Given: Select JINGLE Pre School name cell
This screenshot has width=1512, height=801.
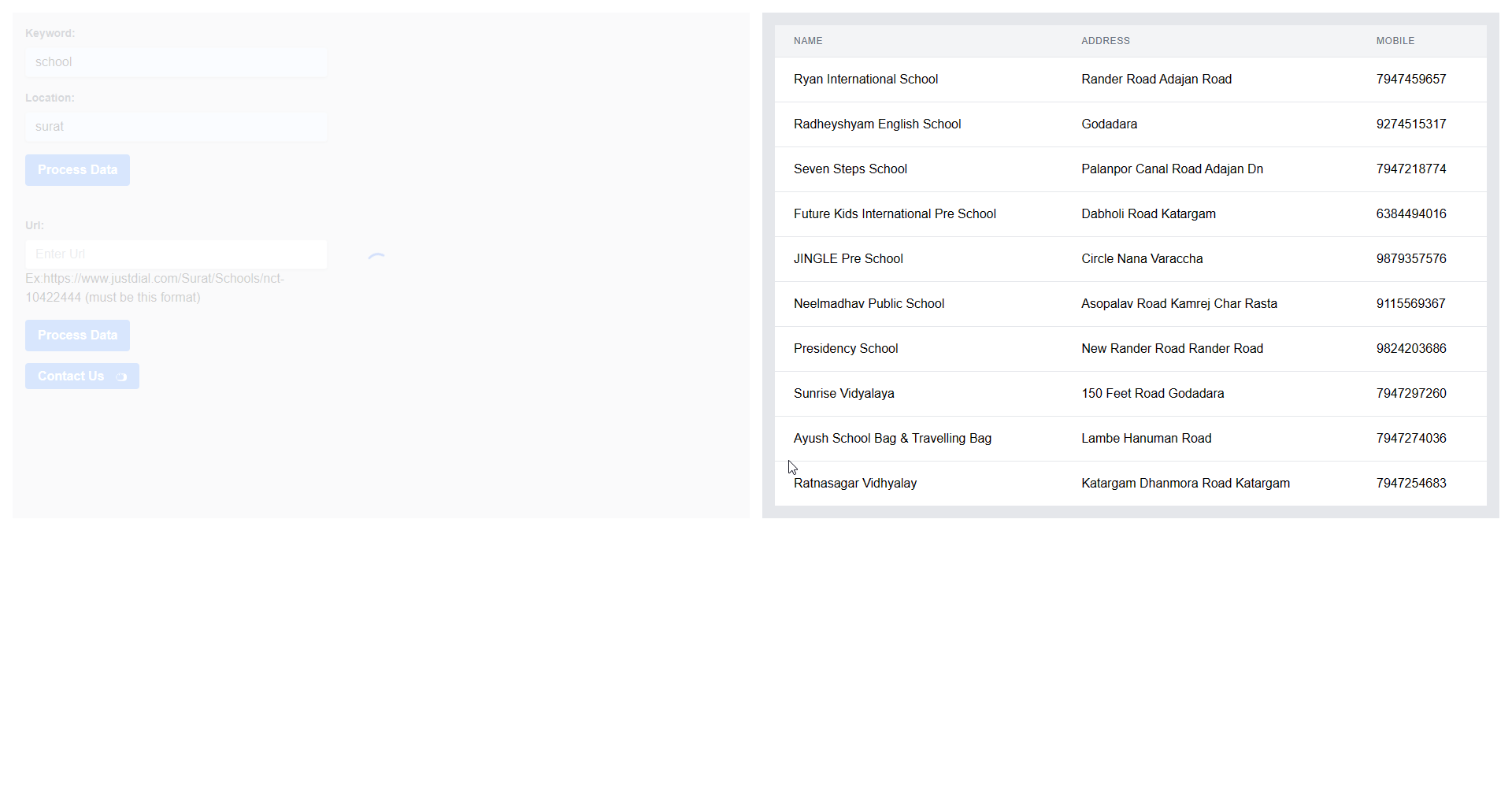Looking at the screenshot, I should [848, 259].
